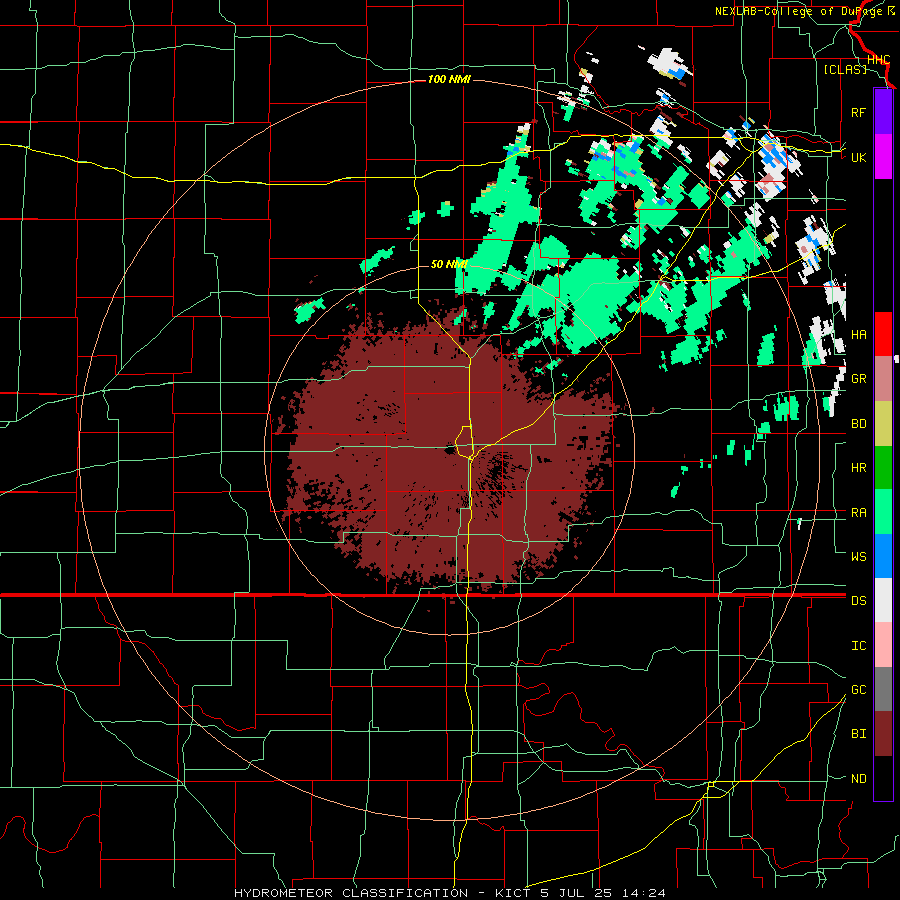
Task: Click the UK legend label
Action: coord(858,157)
